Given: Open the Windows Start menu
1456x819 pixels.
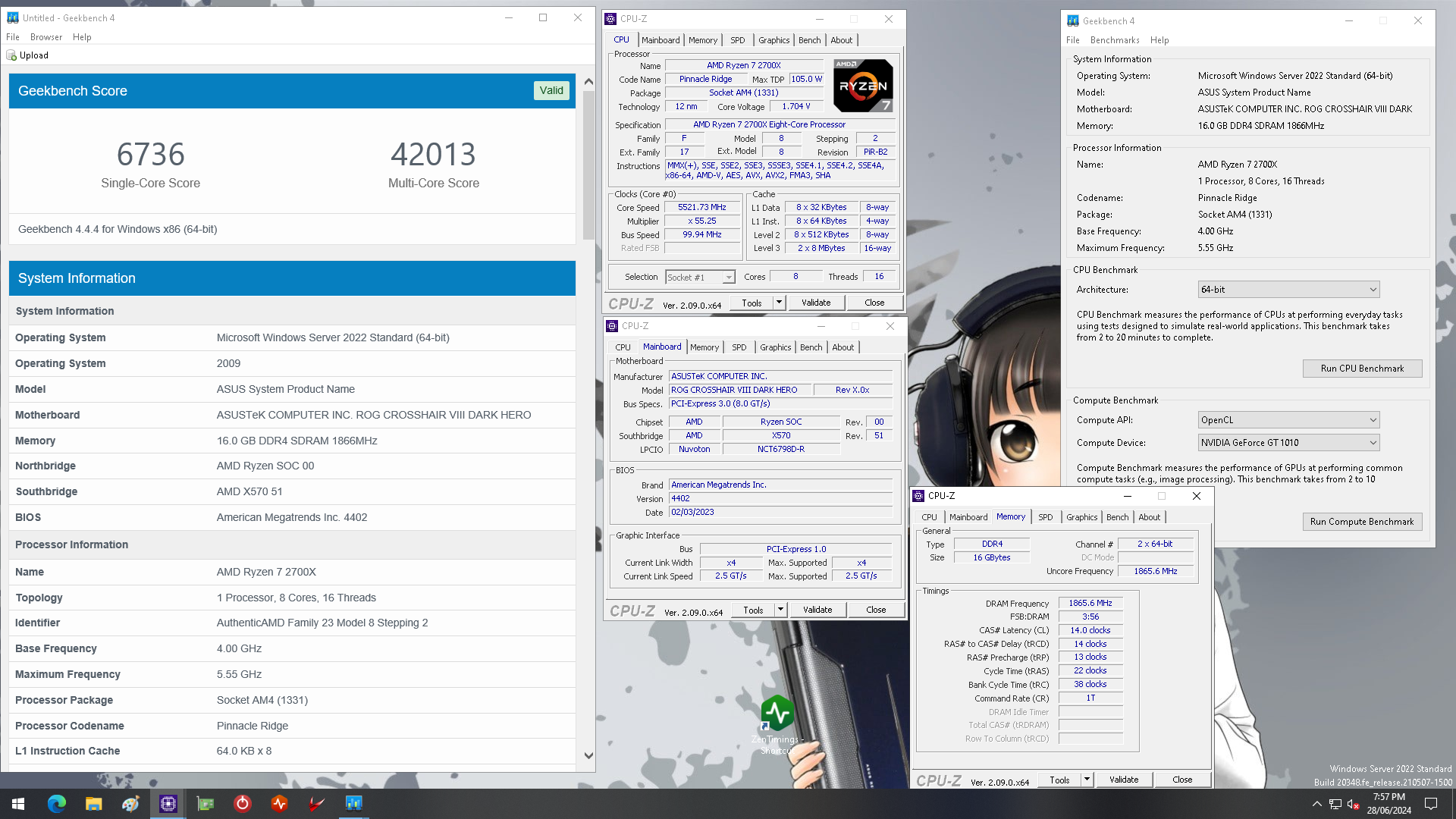Looking at the screenshot, I should pos(18,804).
